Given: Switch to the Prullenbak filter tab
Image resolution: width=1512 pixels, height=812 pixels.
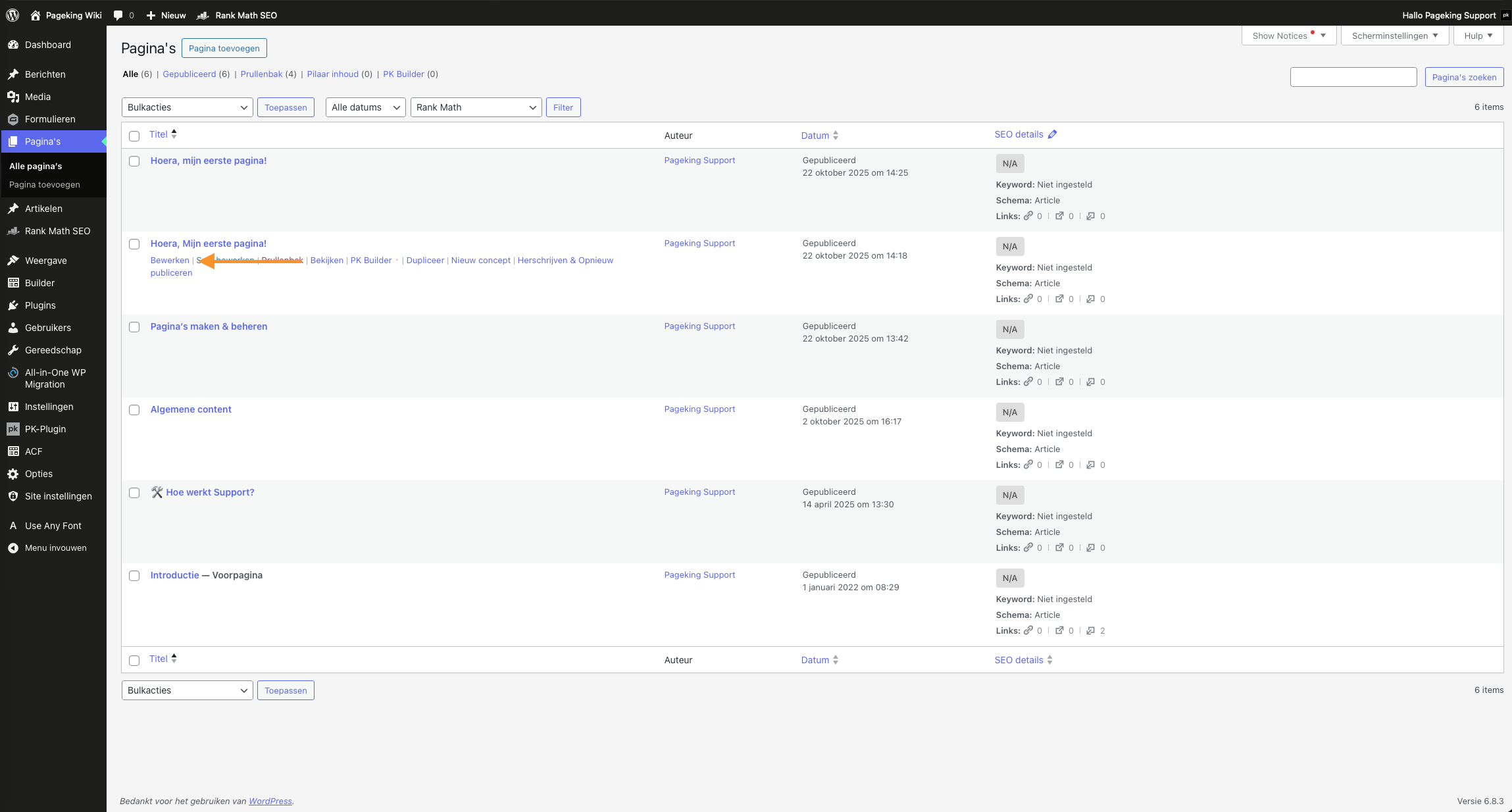Looking at the screenshot, I should tap(261, 74).
